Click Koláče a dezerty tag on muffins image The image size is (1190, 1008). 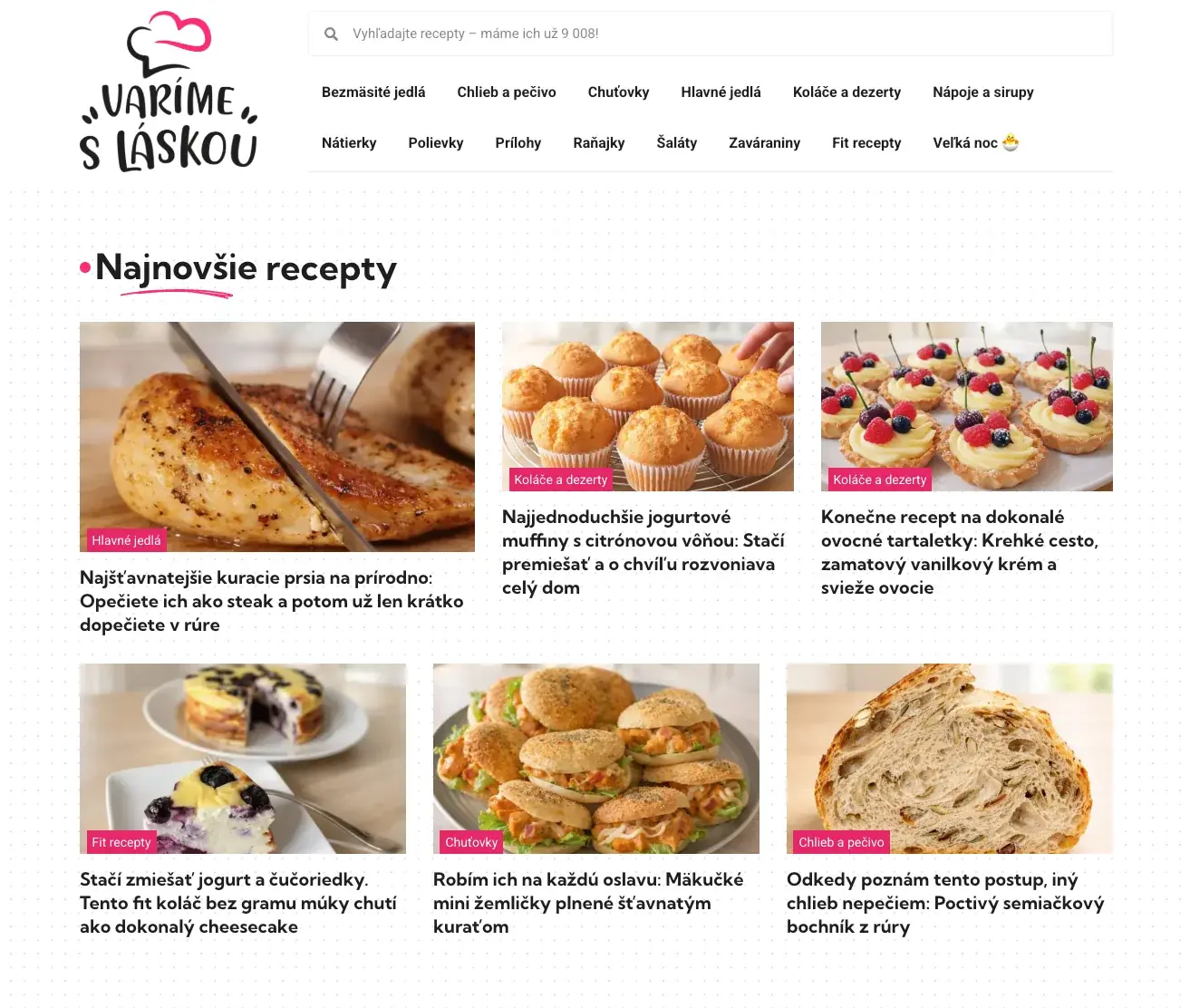coord(561,480)
